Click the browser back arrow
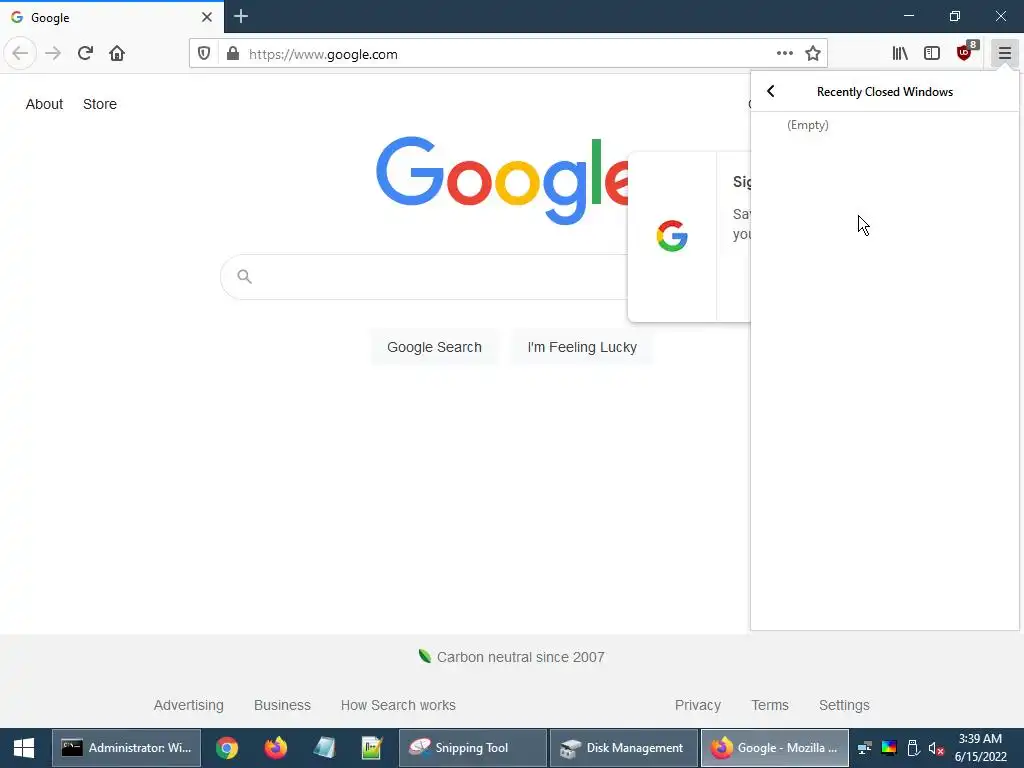1024x768 pixels. tap(20, 54)
